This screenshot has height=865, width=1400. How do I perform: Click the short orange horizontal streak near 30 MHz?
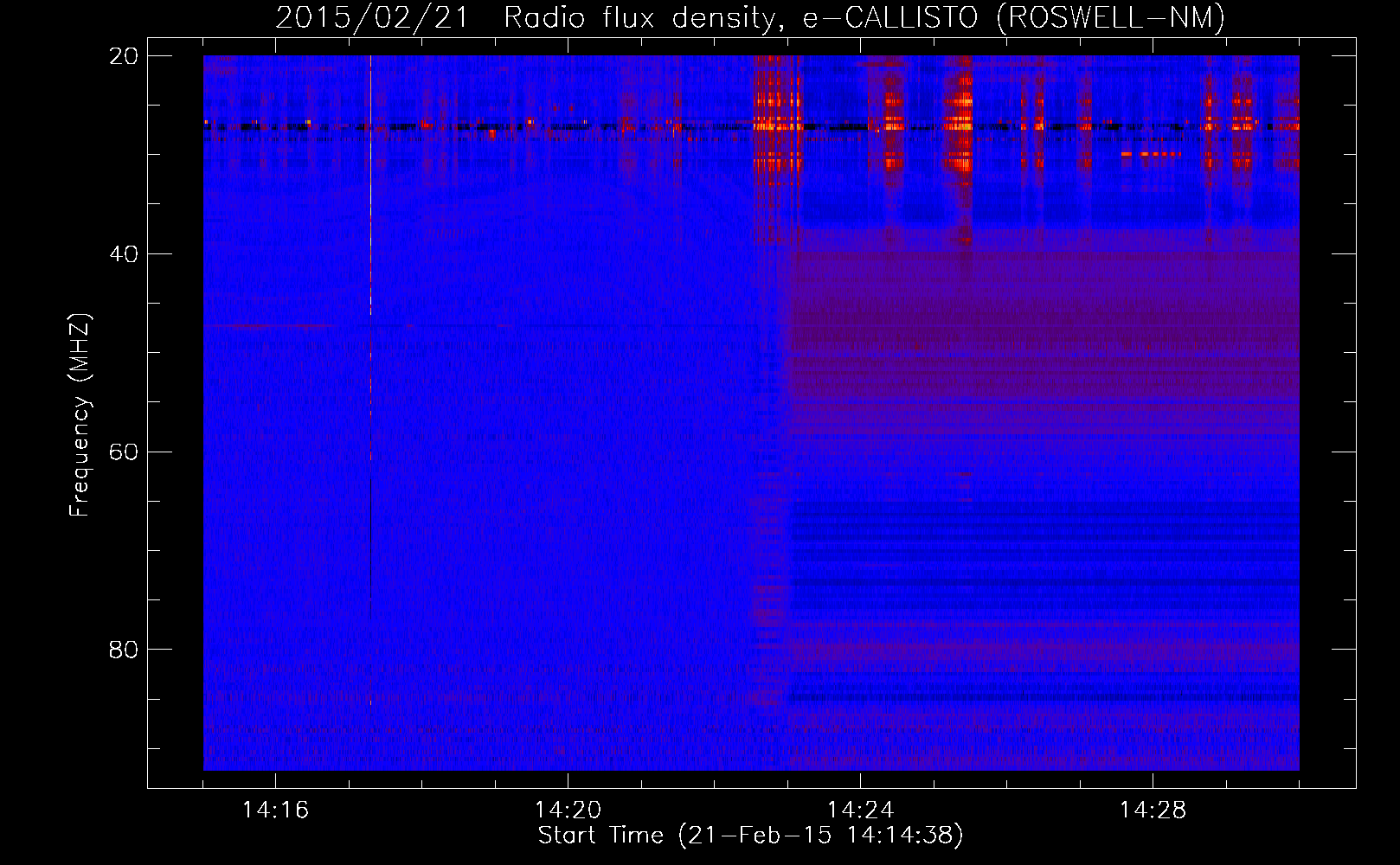pyautogui.click(x=1151, y=154)
